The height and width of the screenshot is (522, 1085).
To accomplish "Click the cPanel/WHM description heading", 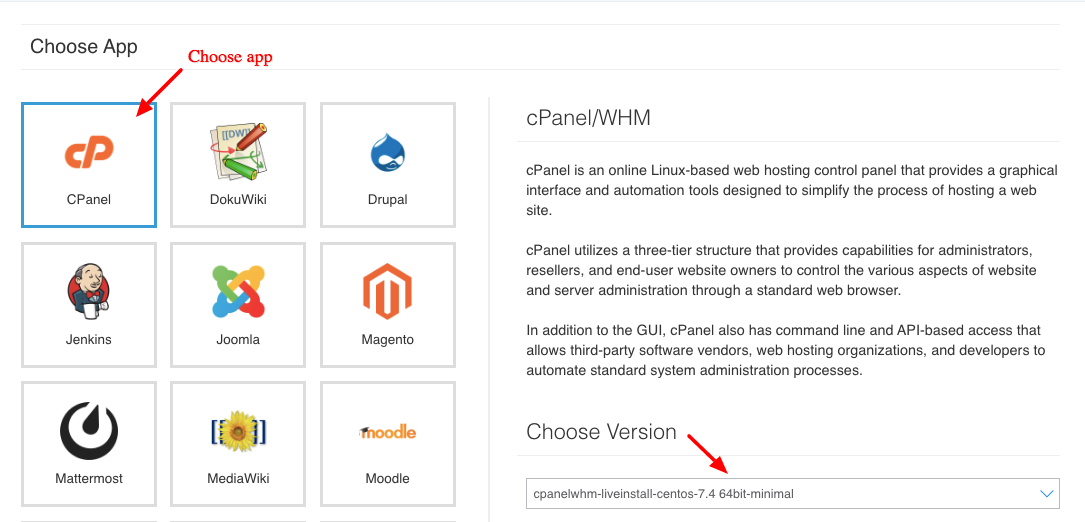I will (589, 118).
